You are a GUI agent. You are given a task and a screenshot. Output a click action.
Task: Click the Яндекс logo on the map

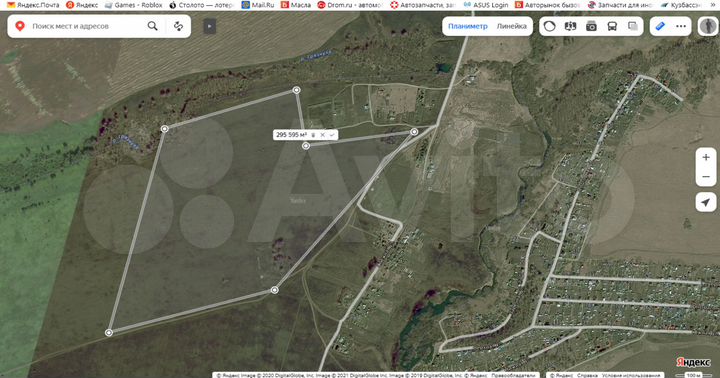pyautogui.click(x=693, y=362)
